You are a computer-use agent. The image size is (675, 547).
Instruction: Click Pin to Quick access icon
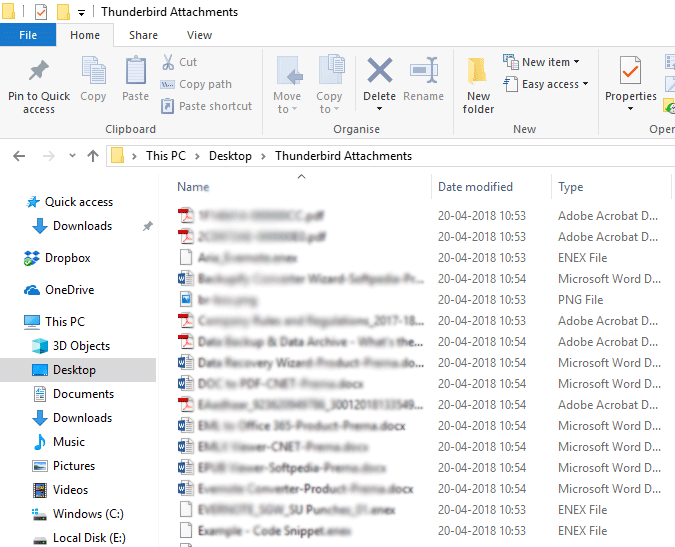(39, 71)
